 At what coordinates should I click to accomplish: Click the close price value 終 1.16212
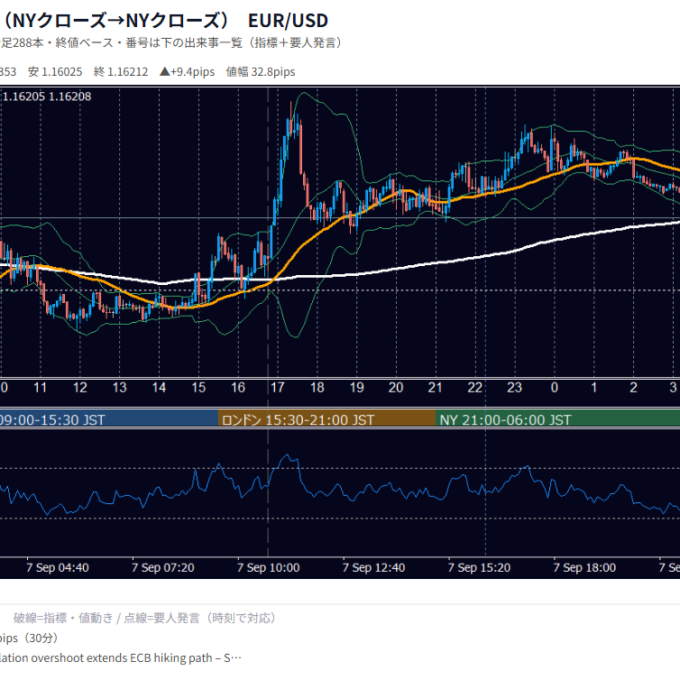tap(121, 72)
